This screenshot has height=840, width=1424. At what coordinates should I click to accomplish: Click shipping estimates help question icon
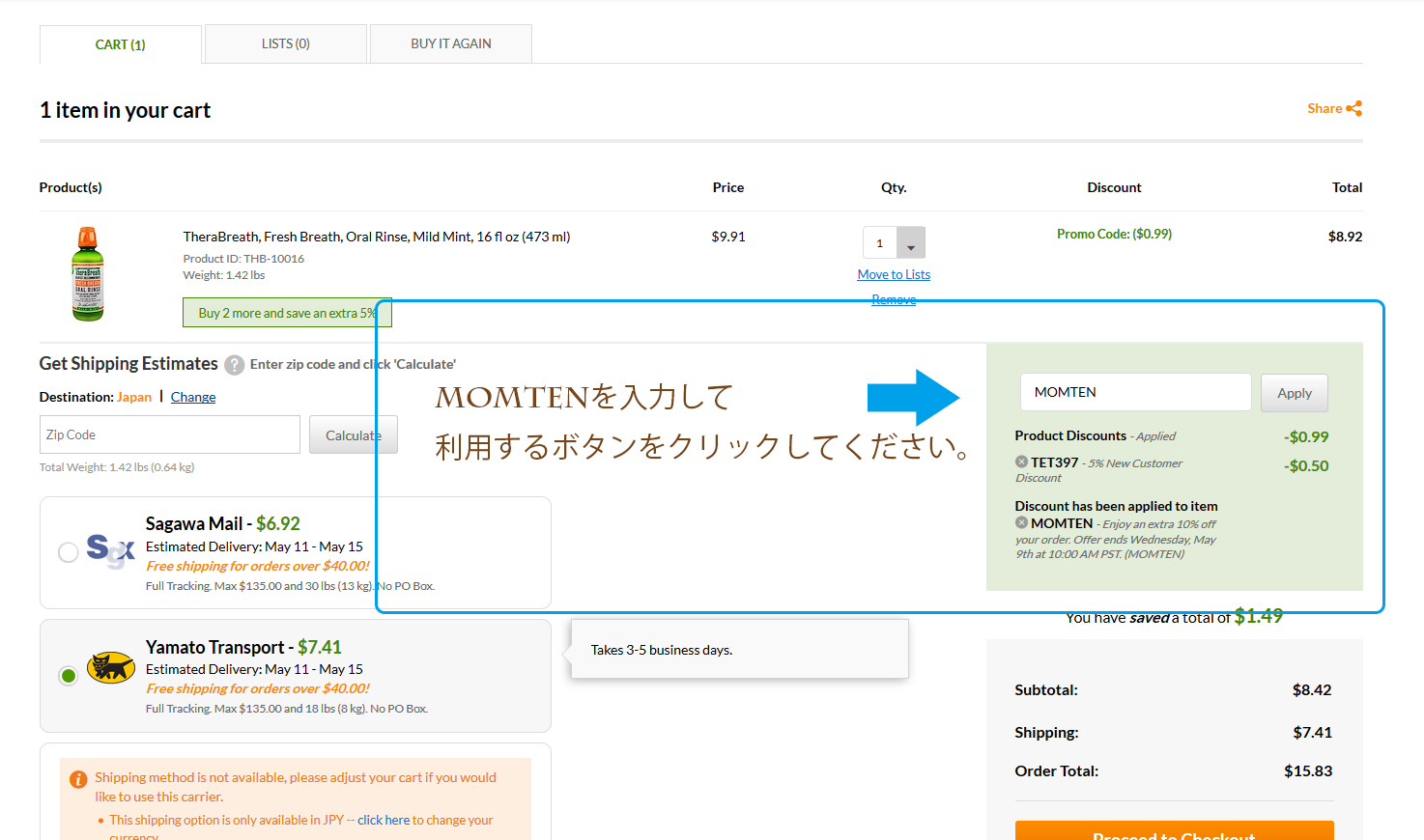click(x=234, y=365)
